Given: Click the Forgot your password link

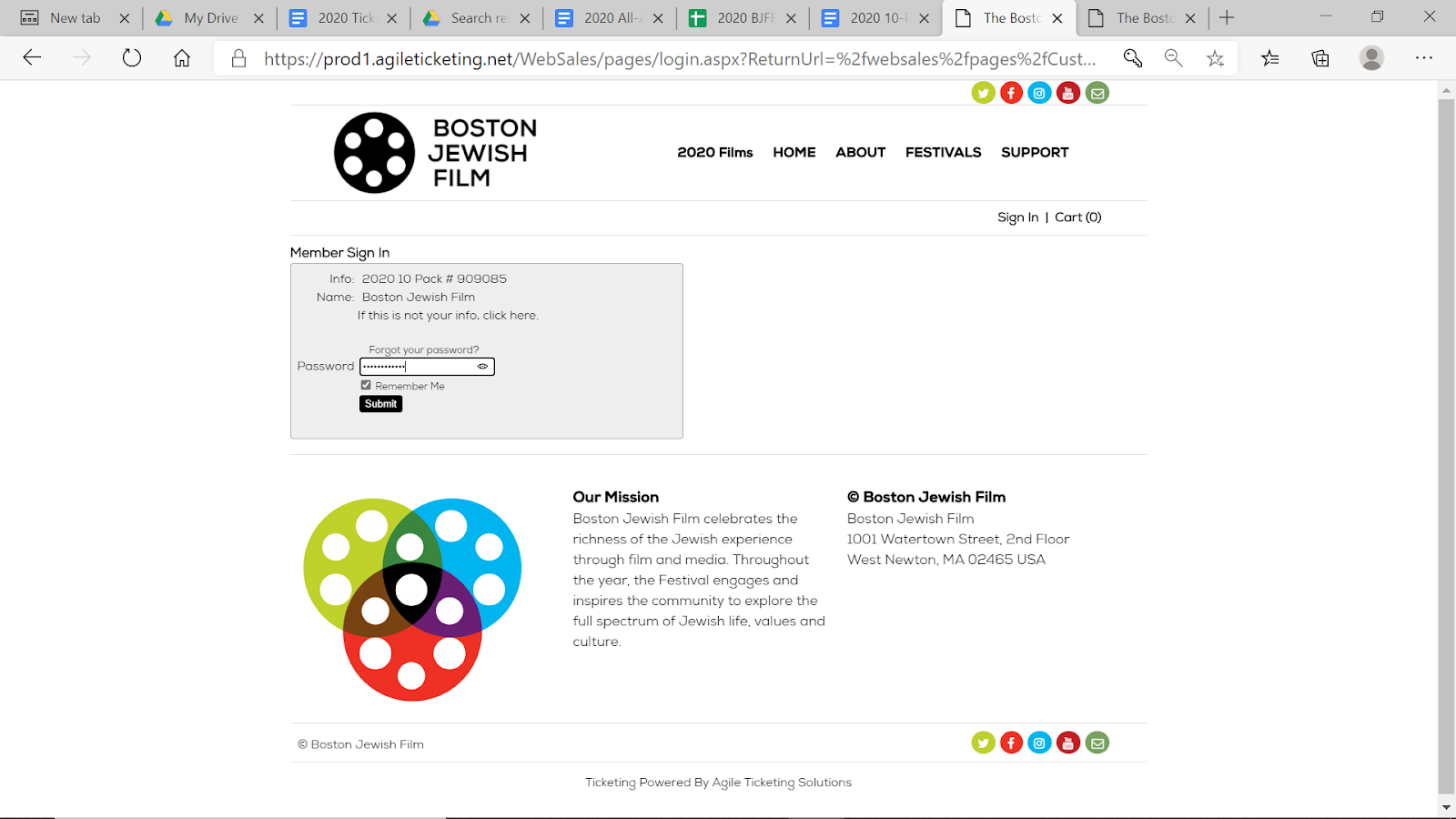Looking at the screenshot, I should pyautogui.click(x=424, y=349).
